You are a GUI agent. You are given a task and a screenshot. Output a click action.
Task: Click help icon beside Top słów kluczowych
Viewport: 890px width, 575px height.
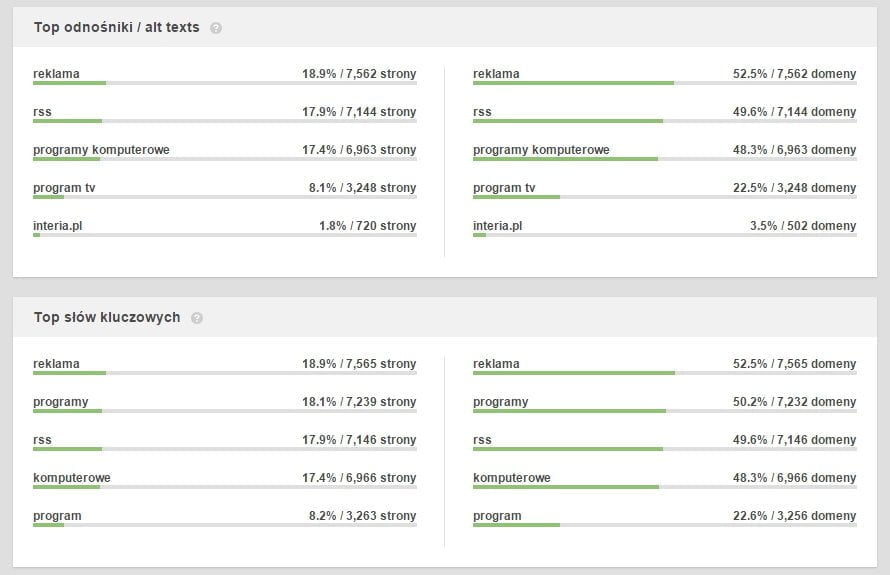[x=197, y=318]
